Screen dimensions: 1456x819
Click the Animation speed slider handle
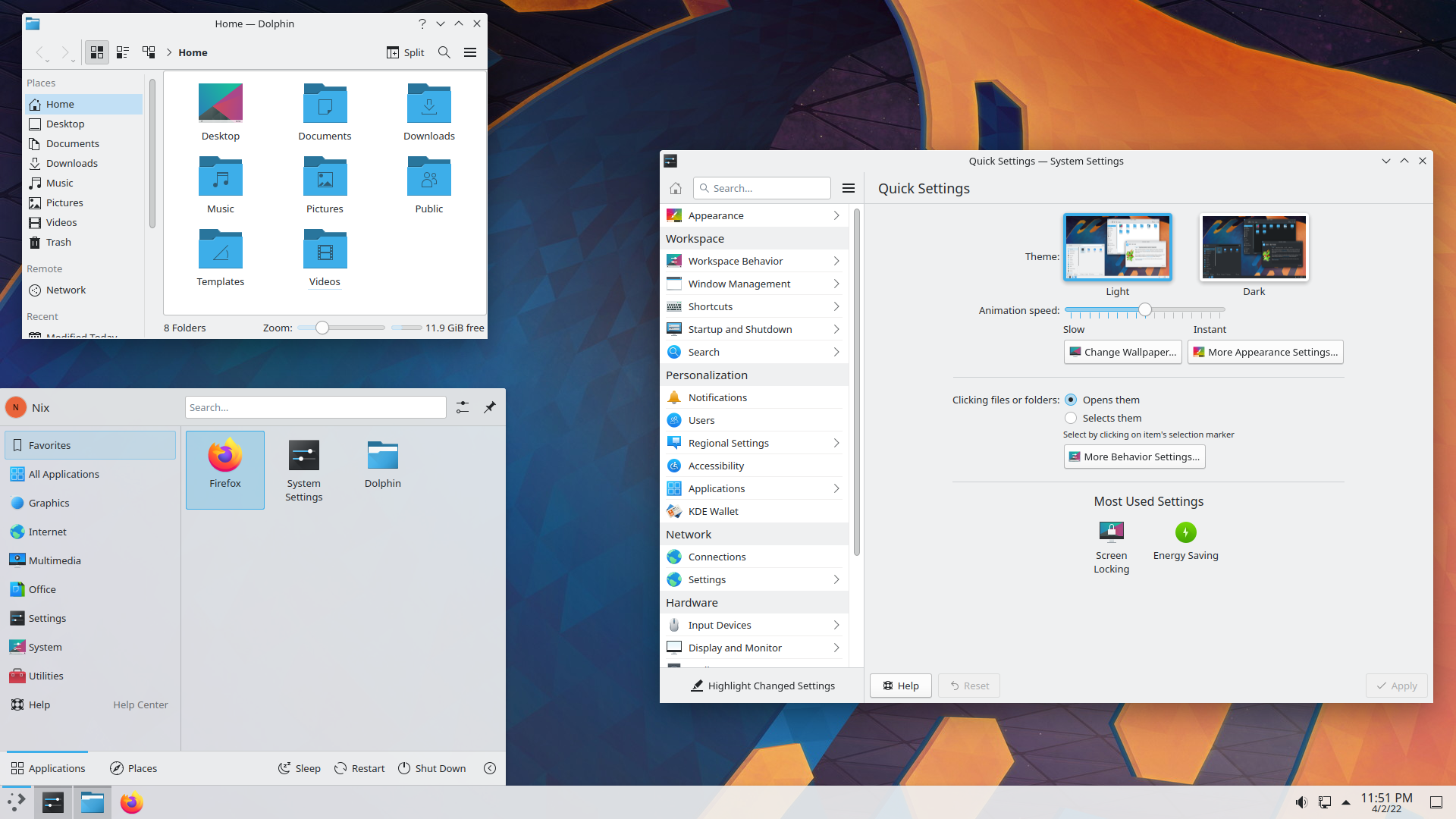pos(1145,309)
